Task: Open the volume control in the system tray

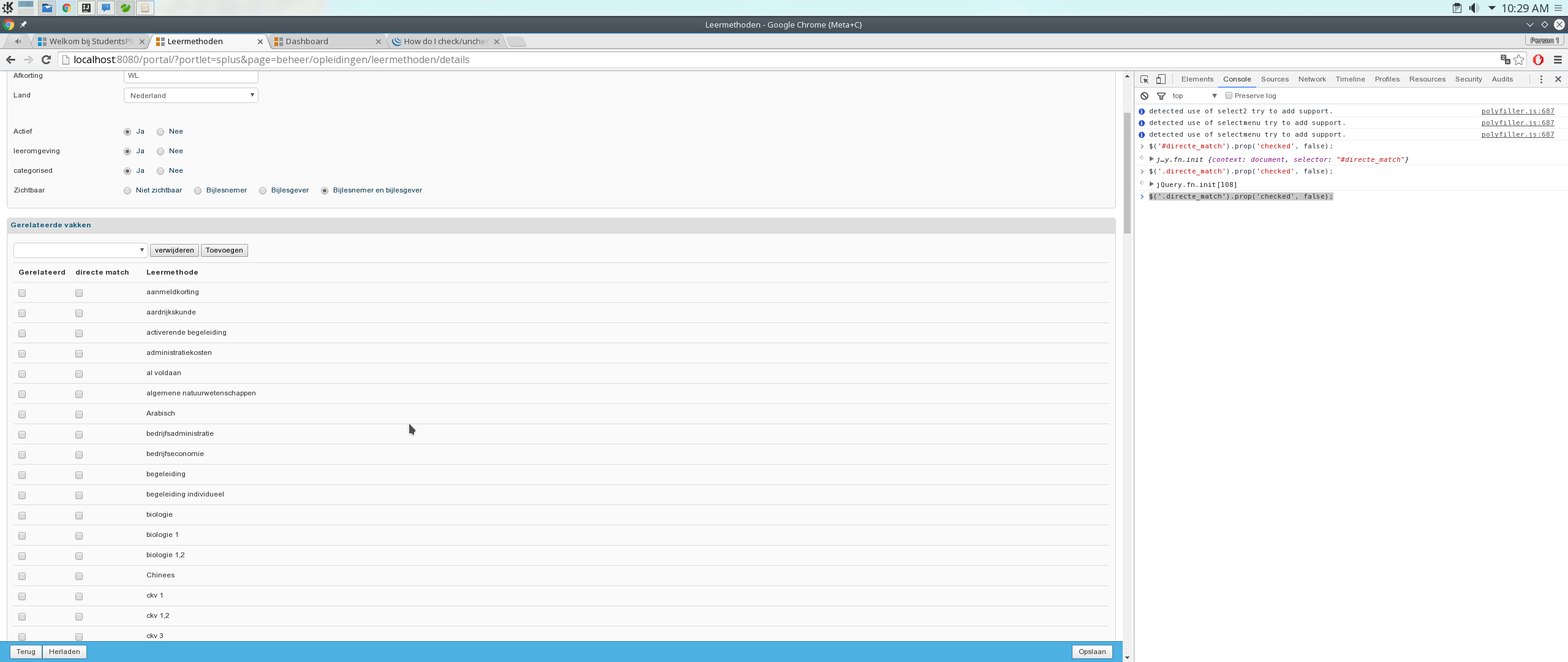Action: 1474,8
